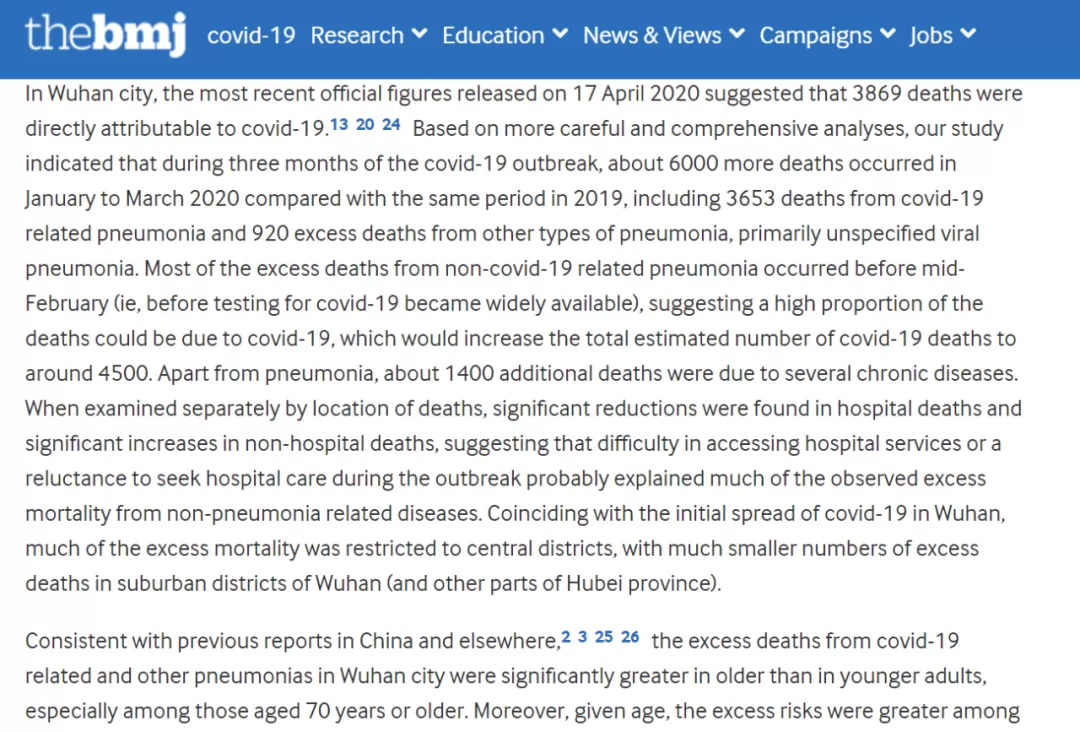
Task: Expand the Campaigns dropdown chevron
Action: click(x=888, y=33)
